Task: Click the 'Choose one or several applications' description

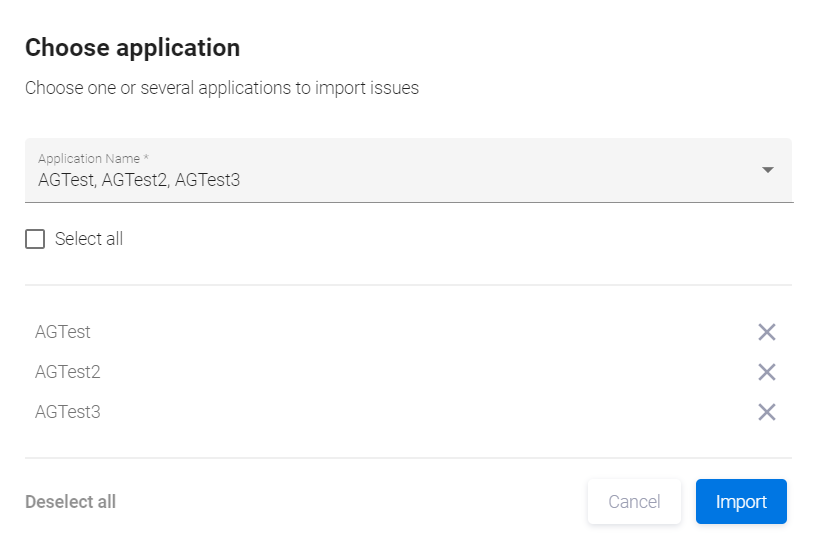Action: tap(222, 88)
